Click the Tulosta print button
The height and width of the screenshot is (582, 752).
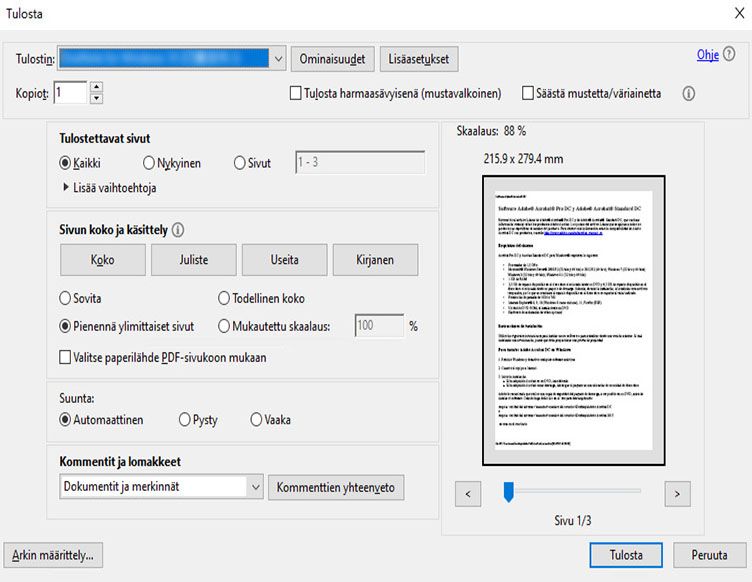click(626, 555)
